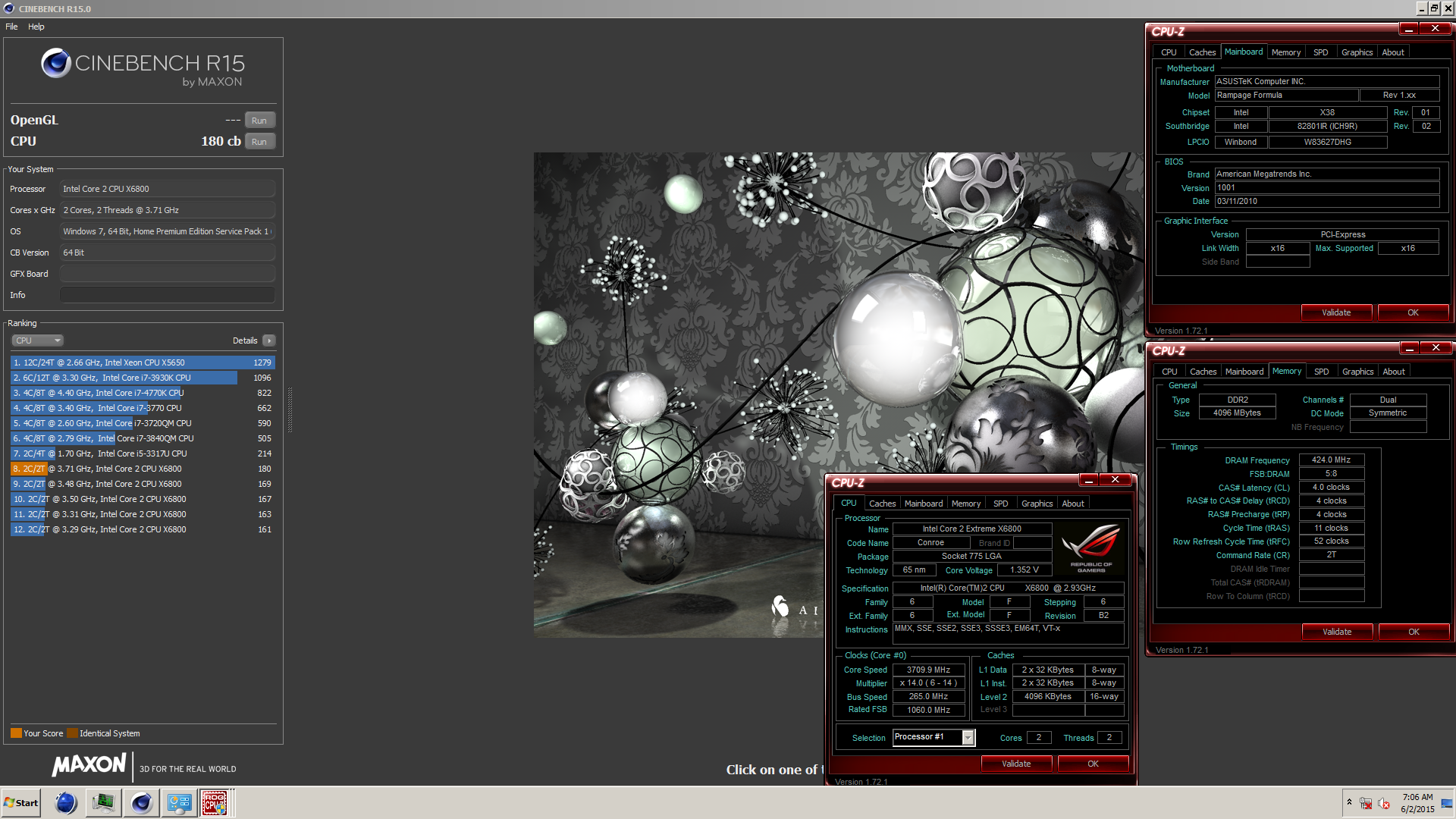Screen dimensions: 1456x819
Task: Select ranking row Xeon CPU X5650
Action: tap(143, 362)
